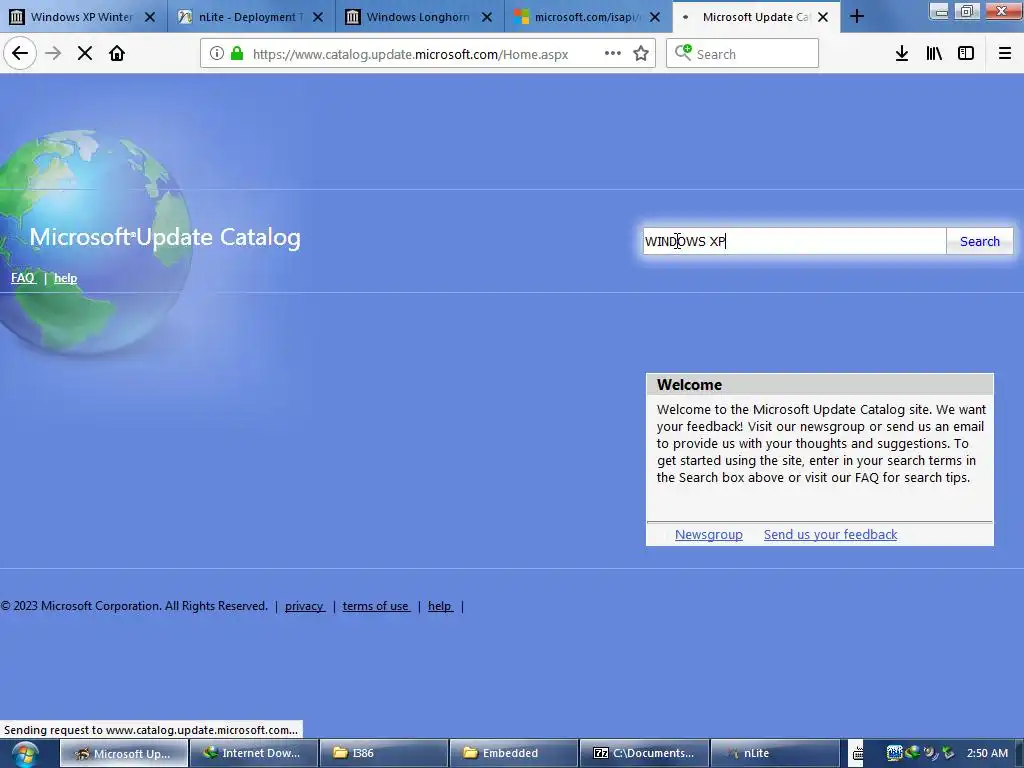The height and width of the screenshot is (768, 1024).
Task: Open the Newsgroup link
Action: click(709, 534)
